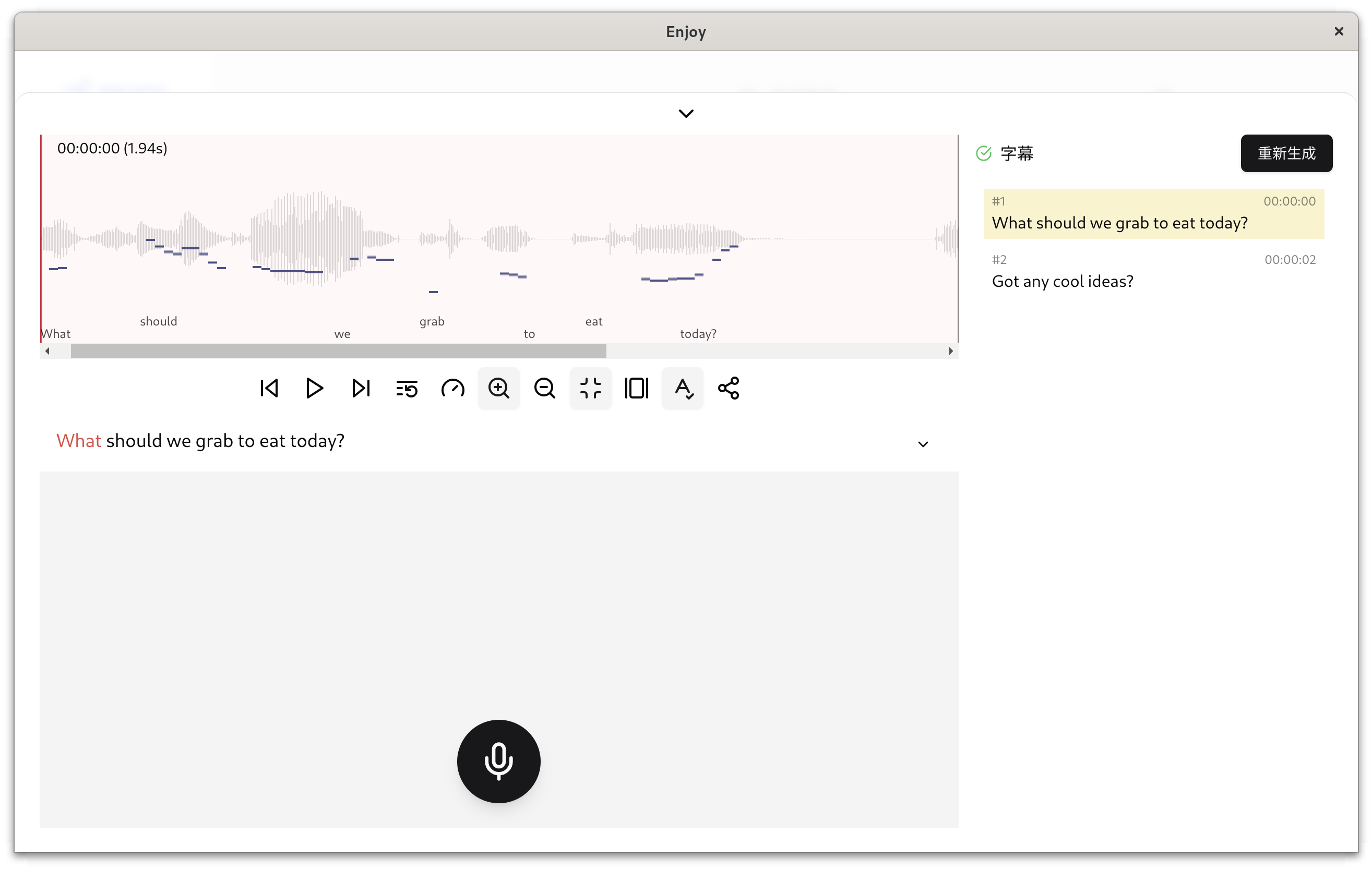Open the playback speed gauge
Viewport: 1372px width, 870px height.
[x=453, y=388]
